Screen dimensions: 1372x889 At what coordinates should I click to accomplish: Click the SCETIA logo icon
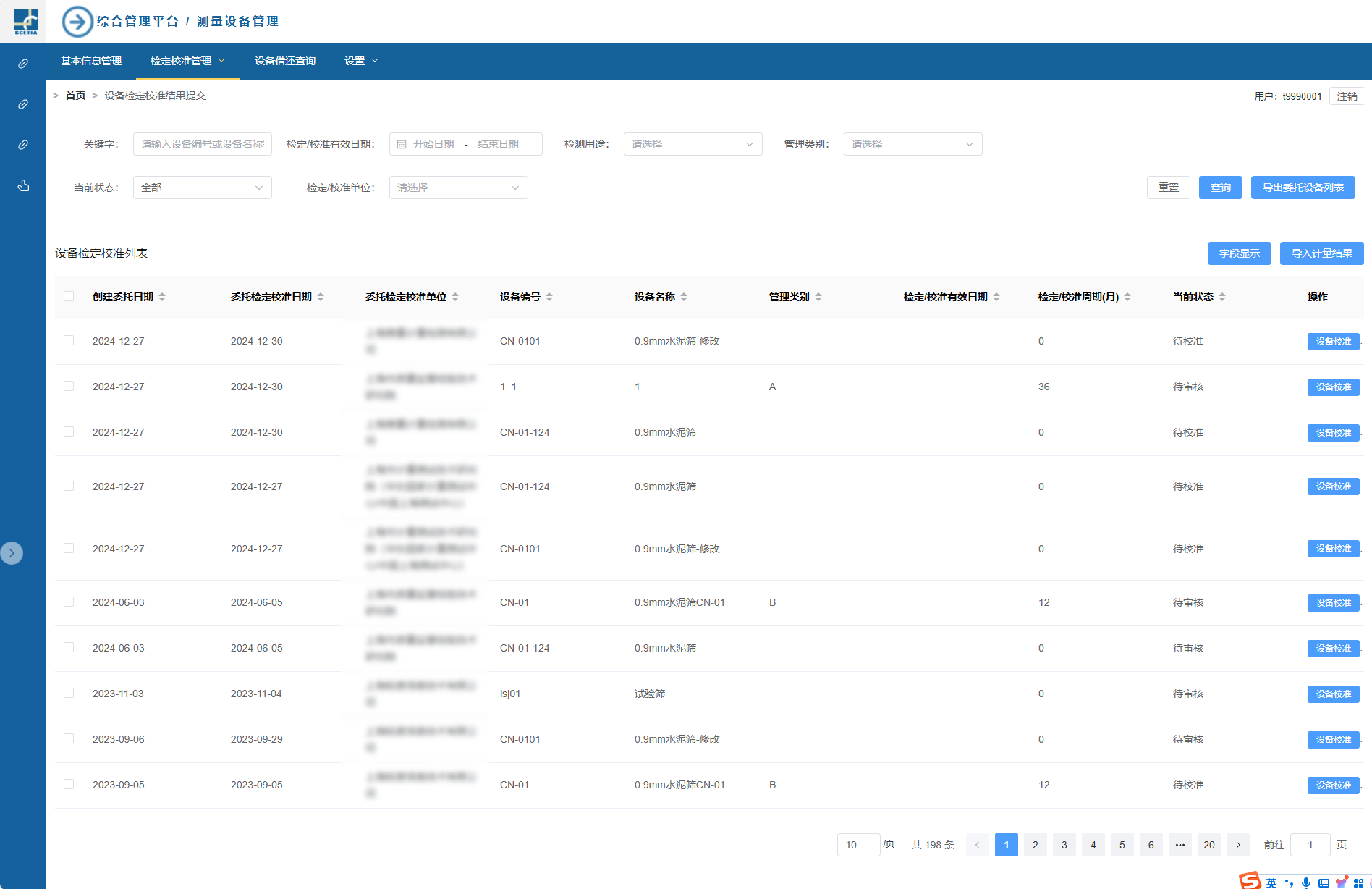pyautogui.click(x=26, y=22)
